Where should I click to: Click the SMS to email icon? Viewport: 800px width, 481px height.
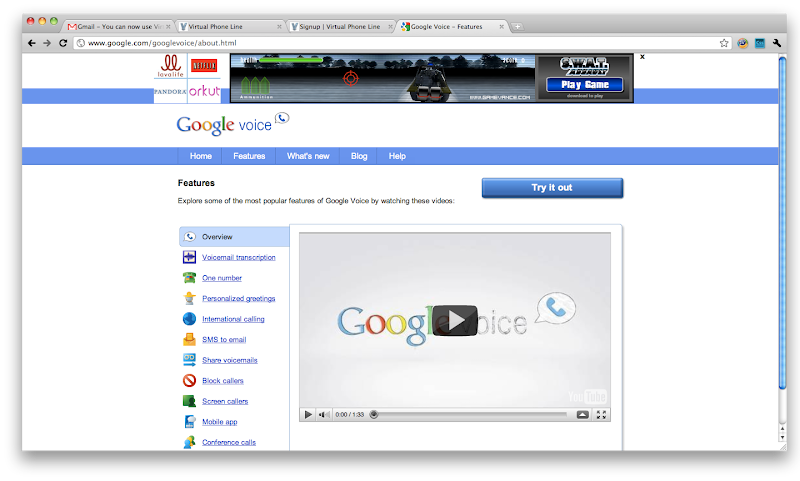[x=189, y=339]
